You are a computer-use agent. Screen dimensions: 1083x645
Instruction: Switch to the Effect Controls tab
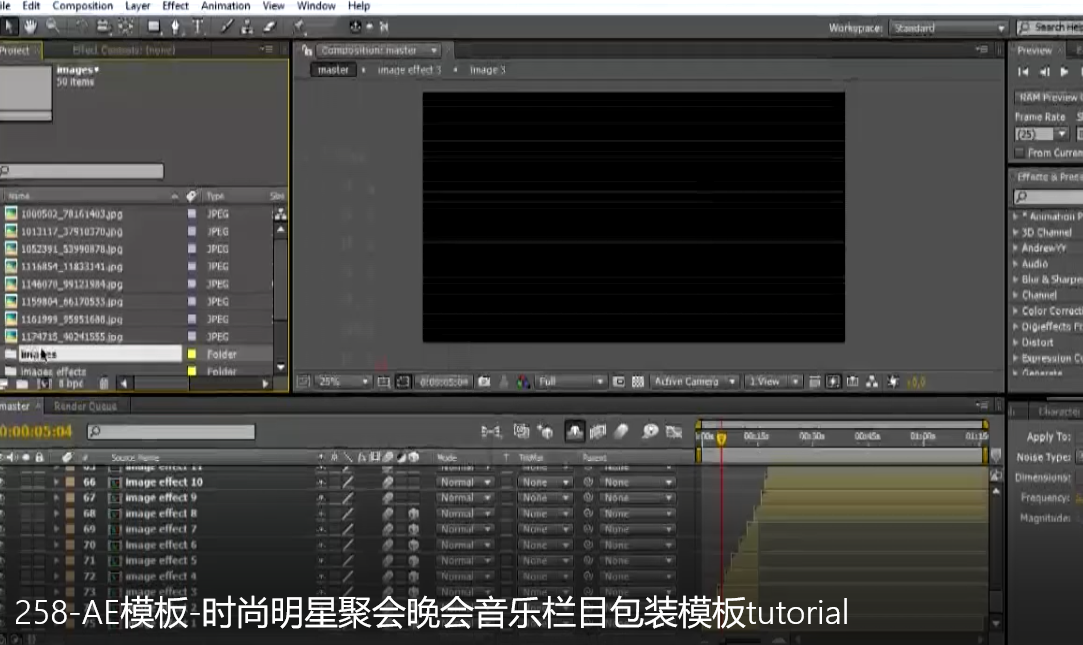coord(124,50)
